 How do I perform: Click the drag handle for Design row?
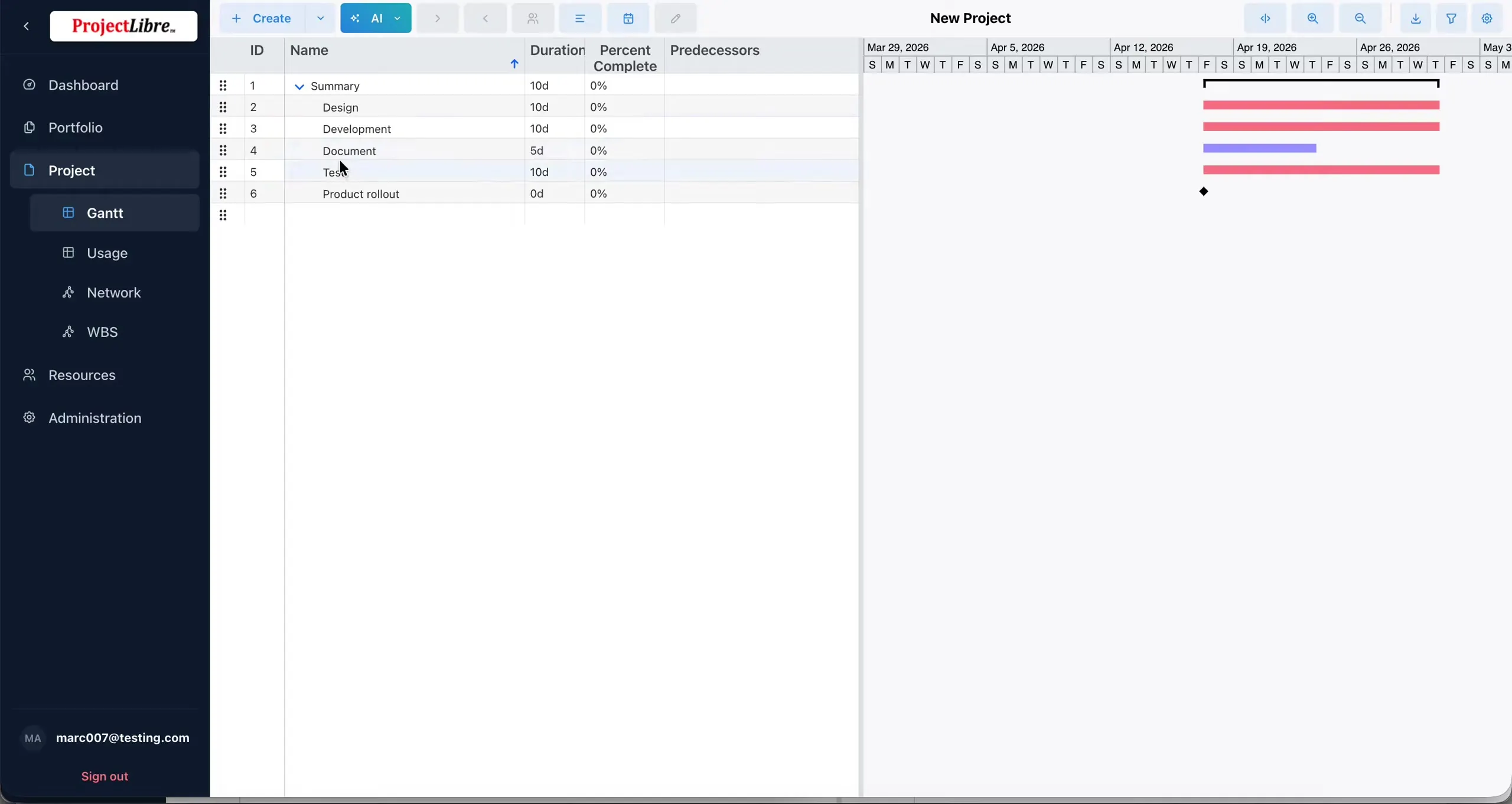tap(223, 107)
